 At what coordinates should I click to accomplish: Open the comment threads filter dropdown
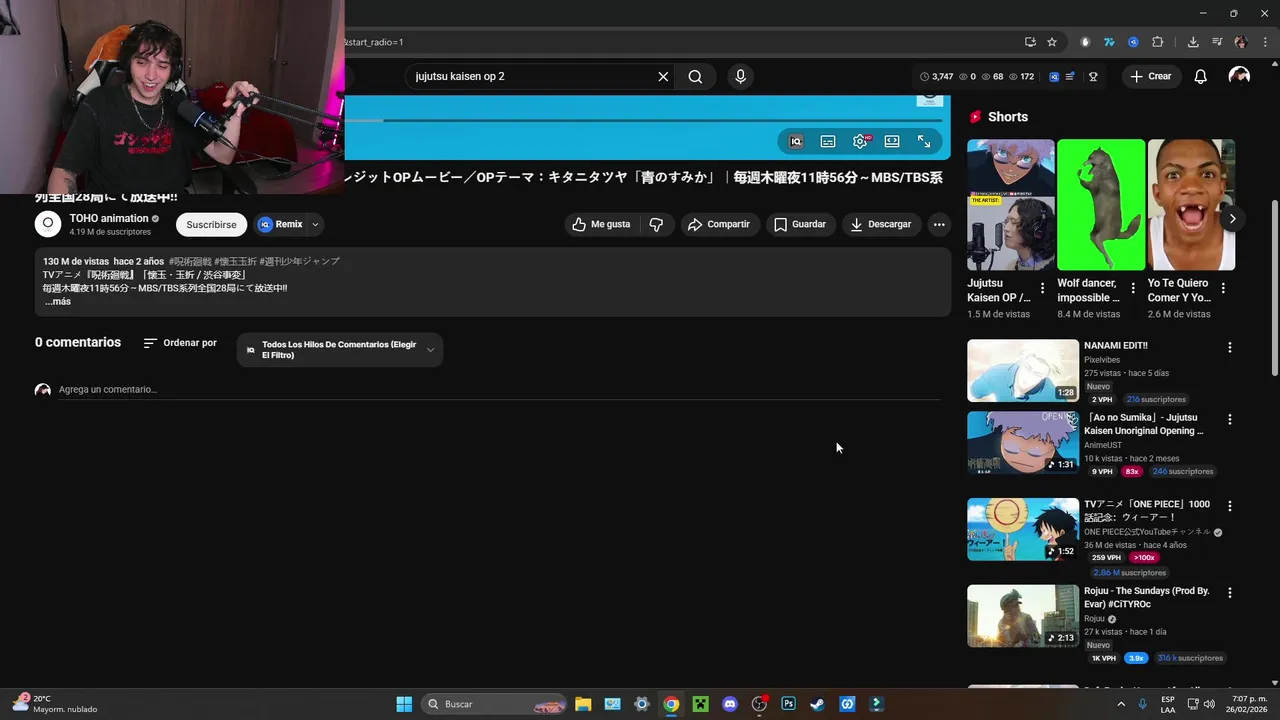click(340, 350)
